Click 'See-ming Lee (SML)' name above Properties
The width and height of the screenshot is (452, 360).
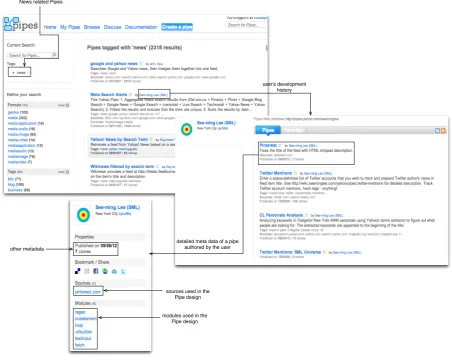tap(118, 207)
